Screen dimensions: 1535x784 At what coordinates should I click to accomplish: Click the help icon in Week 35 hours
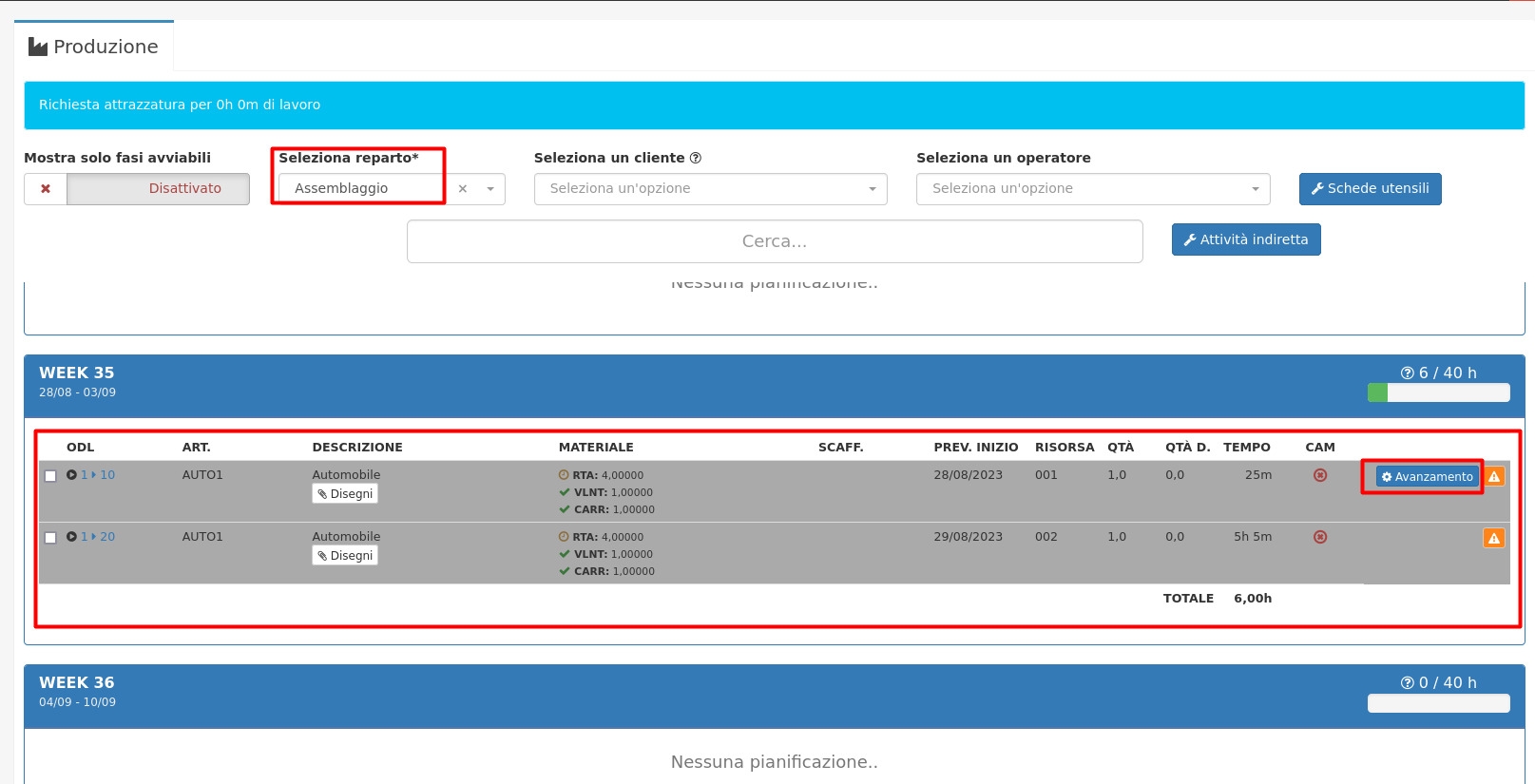coord(1407,373)
